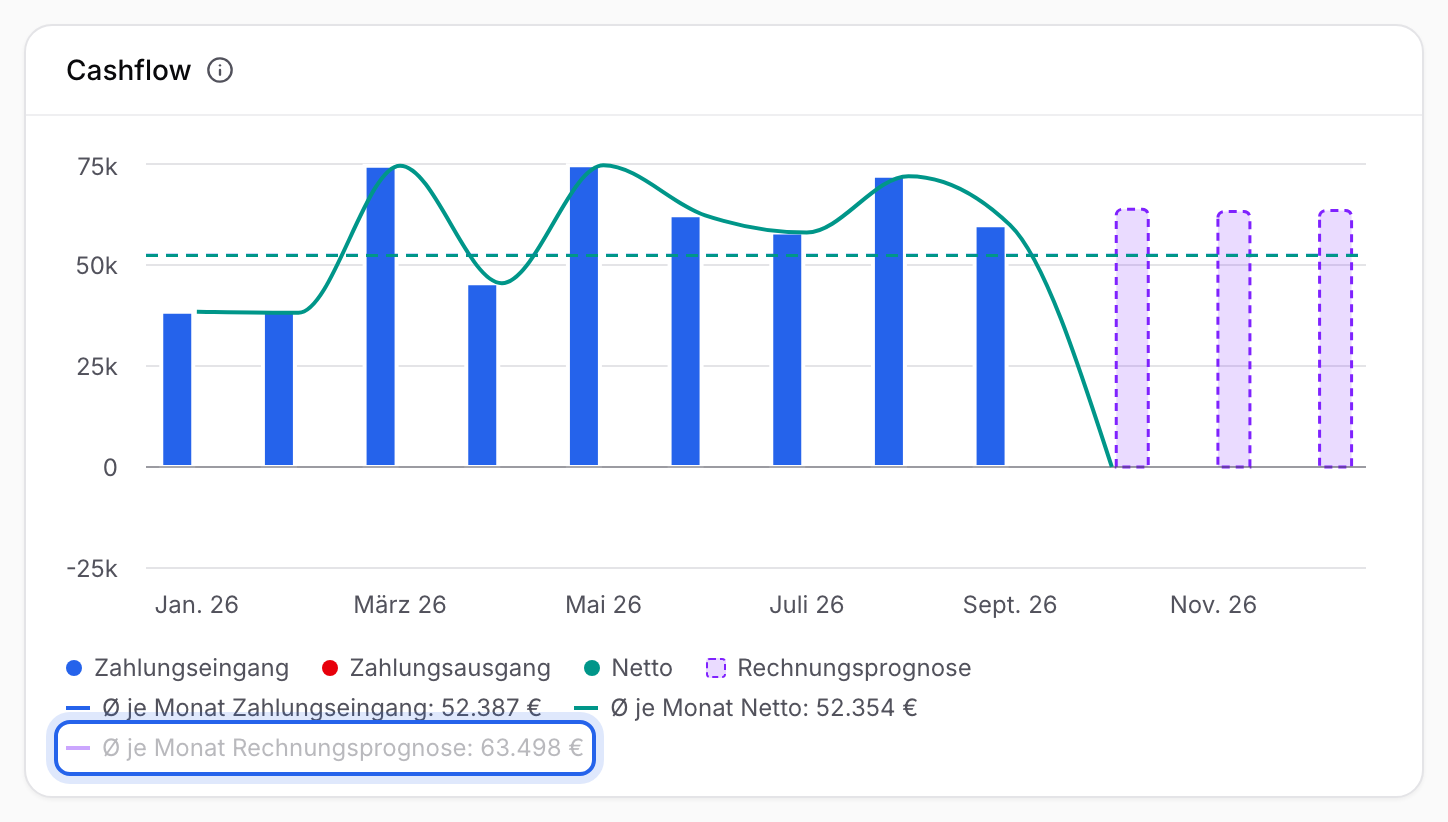
Task: Click the März 26 axis label
Action: point(400,605)
